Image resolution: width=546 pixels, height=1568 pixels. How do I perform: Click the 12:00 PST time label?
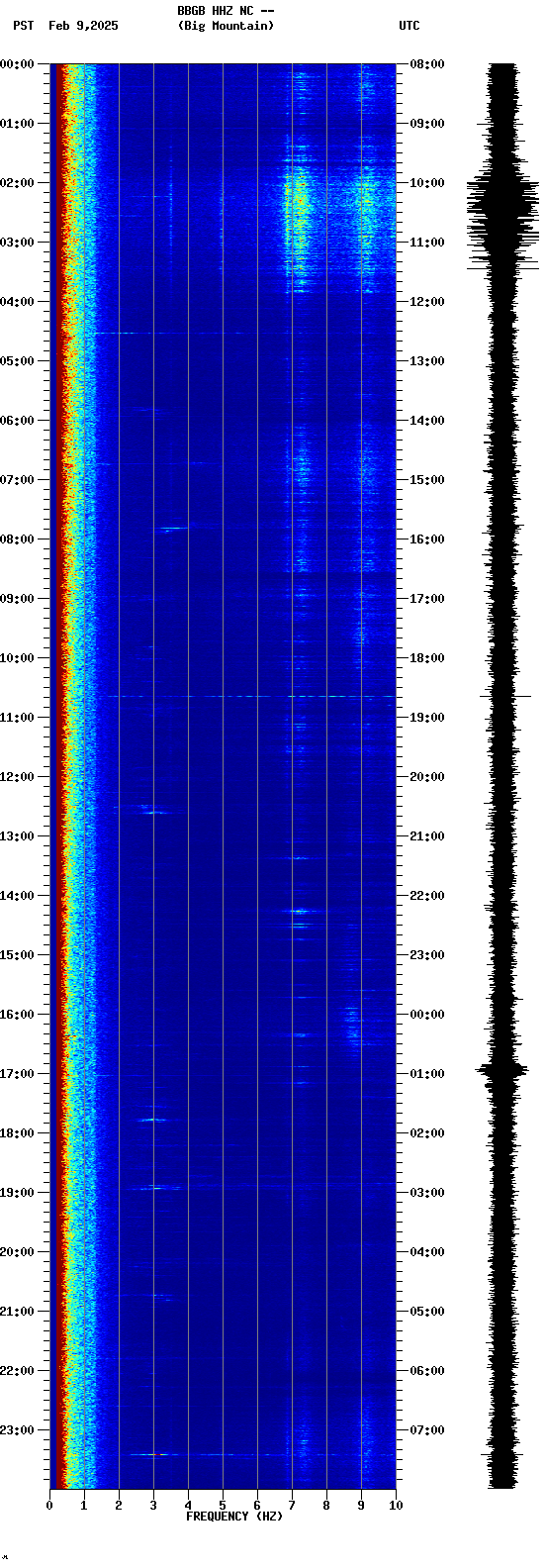(x=17, y=777)
